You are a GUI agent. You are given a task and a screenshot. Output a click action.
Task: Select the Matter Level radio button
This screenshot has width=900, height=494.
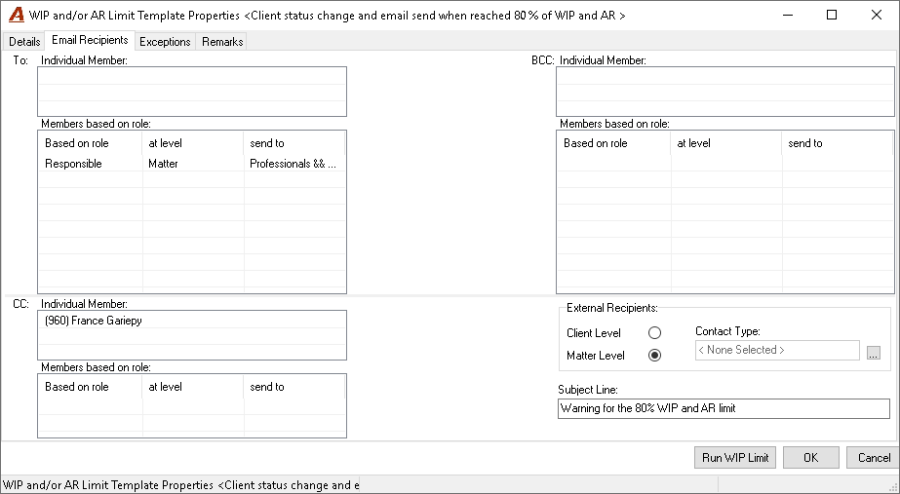654,356
